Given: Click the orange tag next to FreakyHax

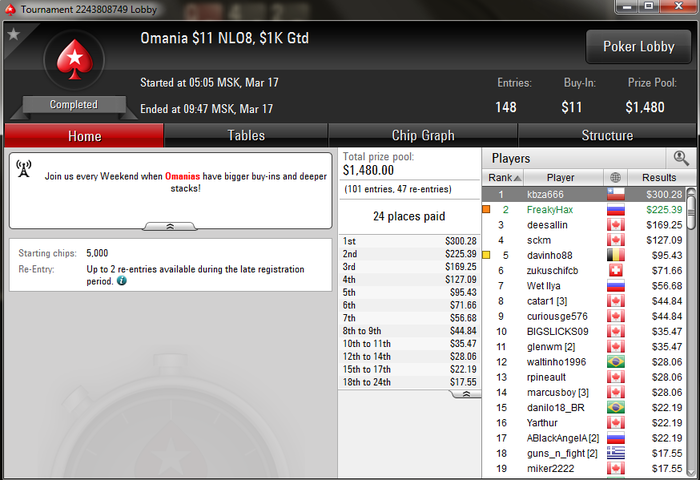Looking at the screenshot, I should click(487, 209).
